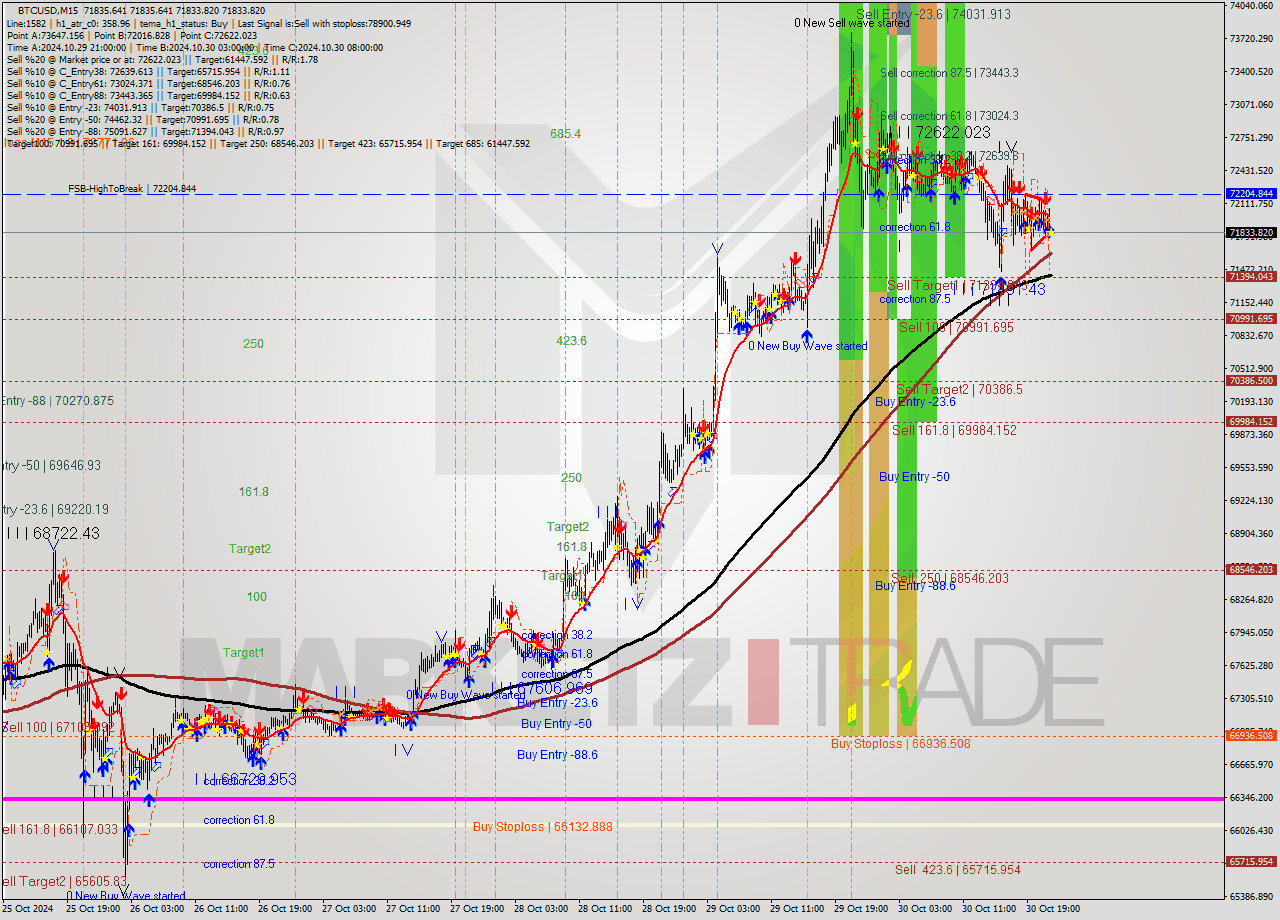Viewport: 1280px width, 920px height.
Task: Click the 67625.280 price axis value
Action: point(1250,665)
